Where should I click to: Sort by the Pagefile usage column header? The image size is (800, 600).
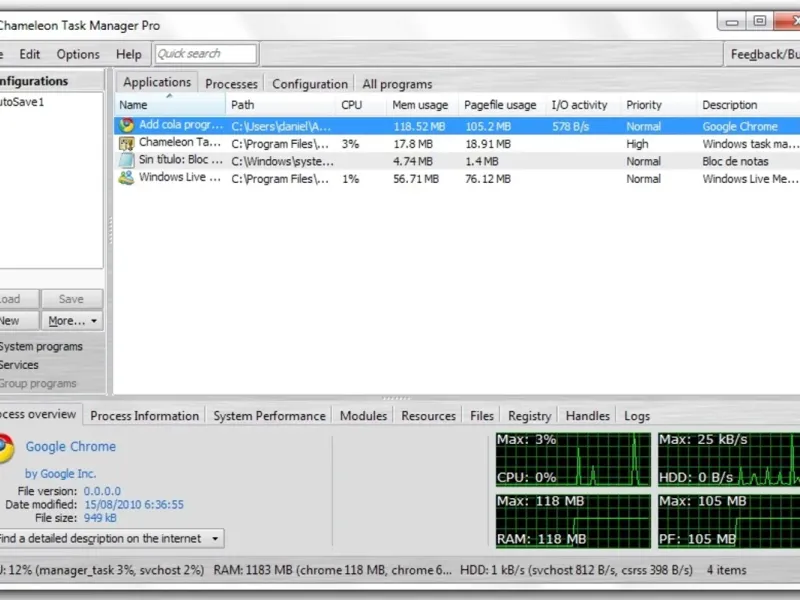click(x=502, y=105)
